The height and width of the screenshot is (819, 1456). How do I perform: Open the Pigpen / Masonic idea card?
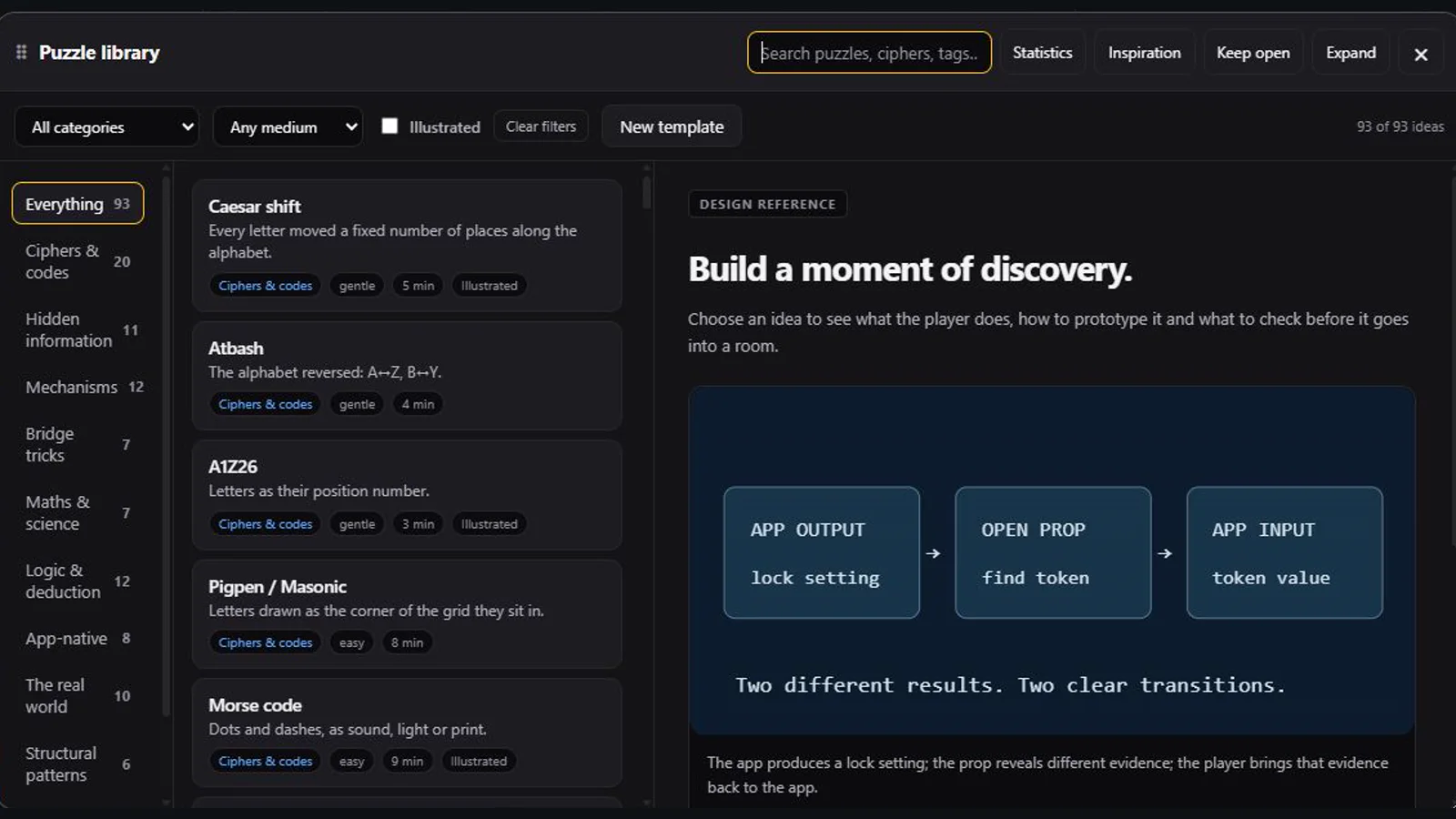(x=407, y=613)
